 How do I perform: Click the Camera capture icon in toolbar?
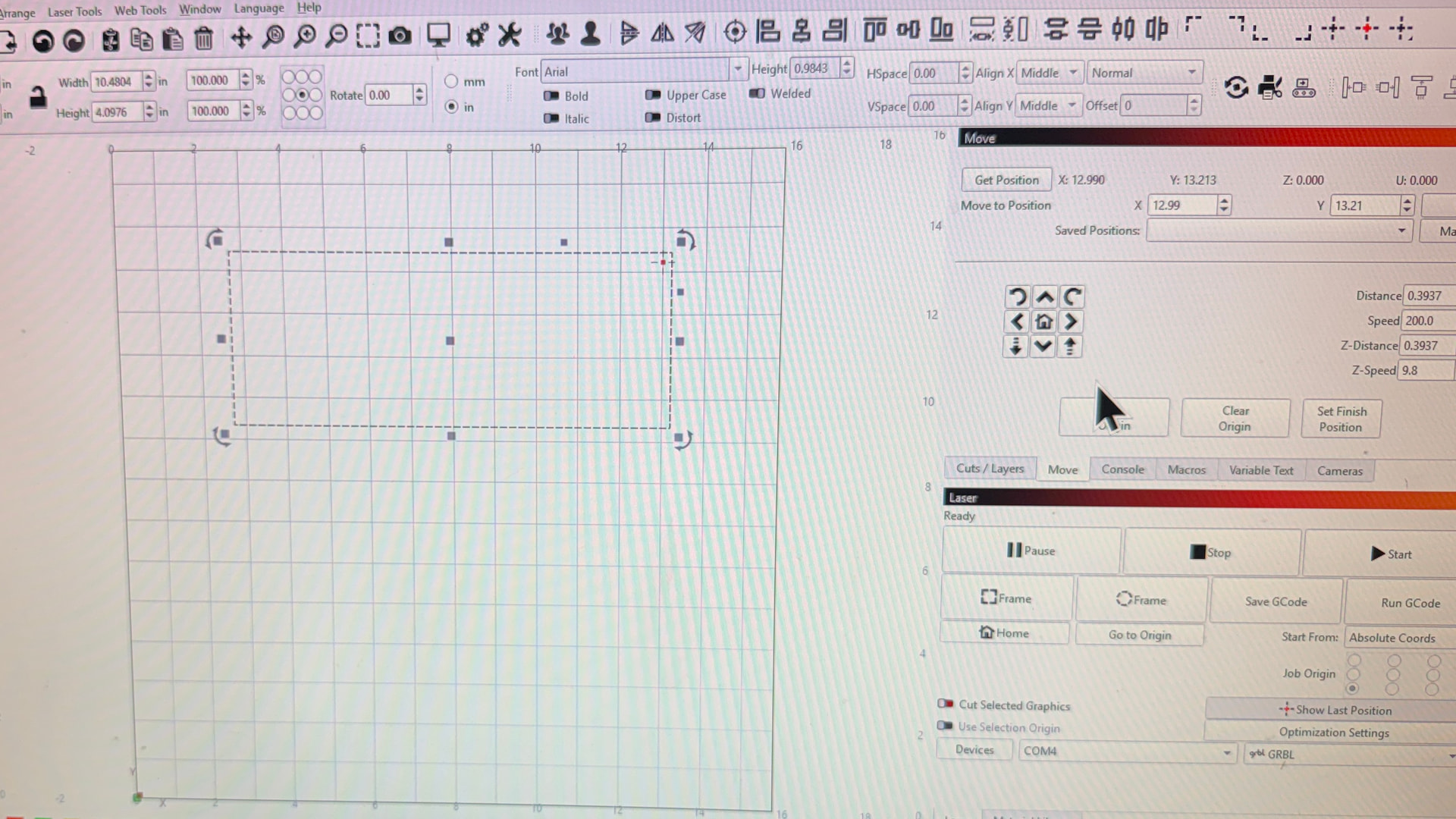[400, 36]
